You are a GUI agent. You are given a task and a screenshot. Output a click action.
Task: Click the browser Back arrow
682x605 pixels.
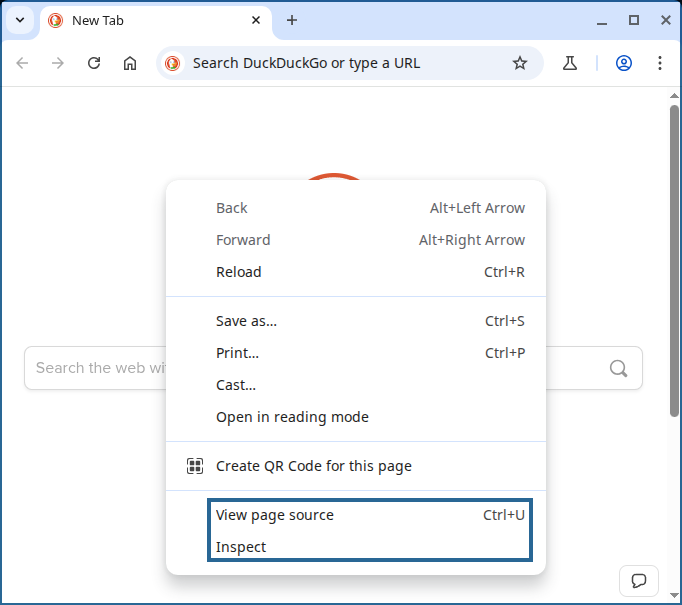(22, 63)
